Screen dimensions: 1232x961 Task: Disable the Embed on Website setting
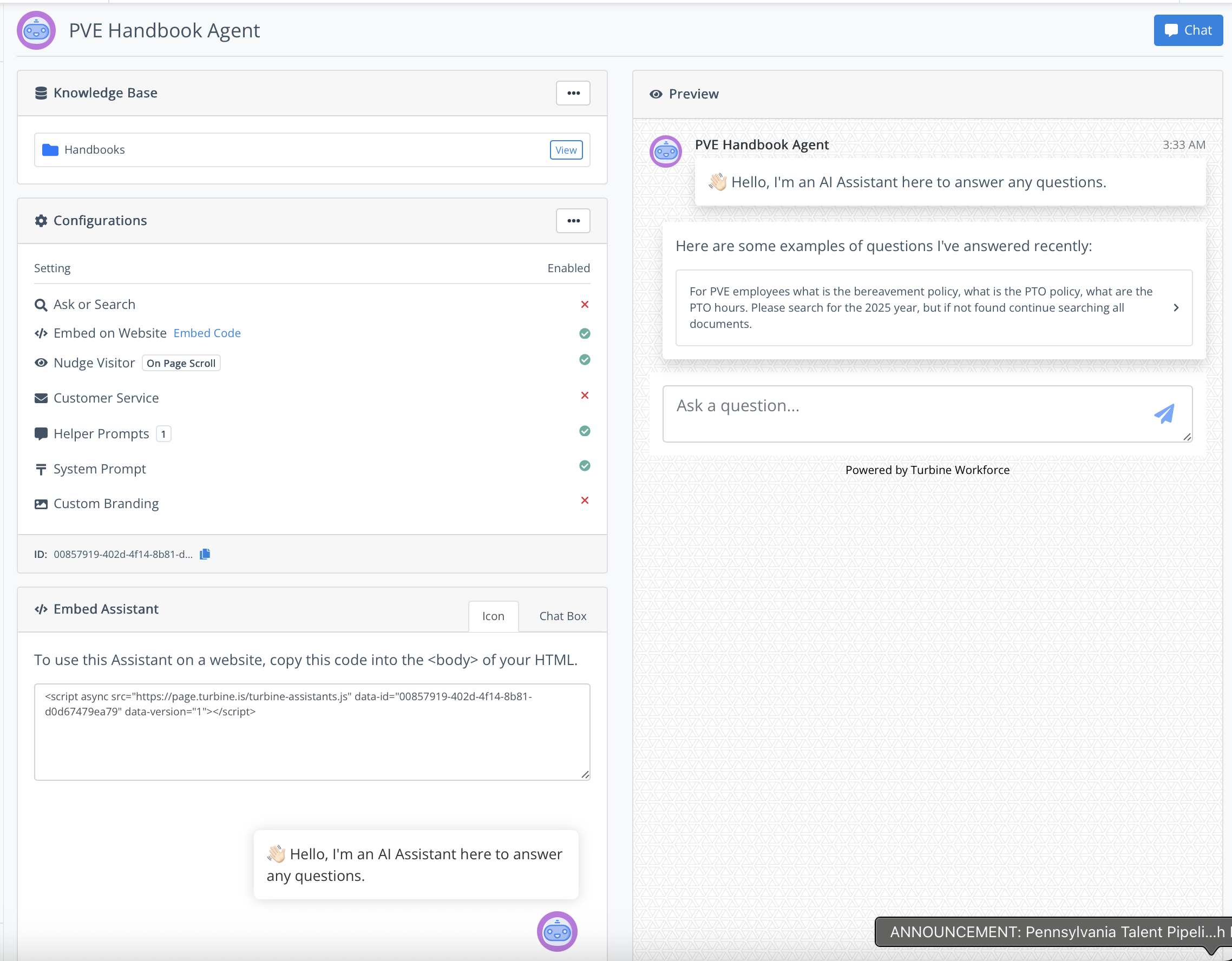(x=585, y=333)
